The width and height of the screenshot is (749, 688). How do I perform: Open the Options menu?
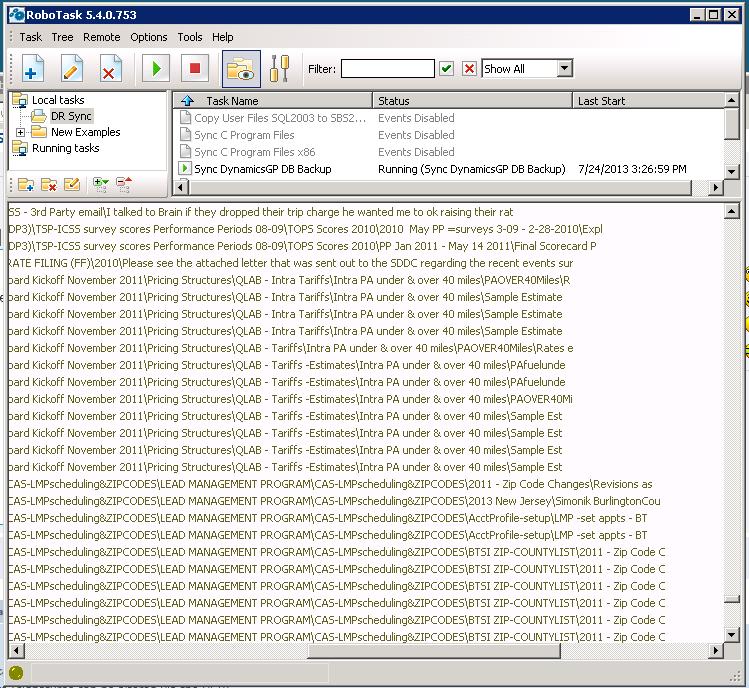(149, 37)
